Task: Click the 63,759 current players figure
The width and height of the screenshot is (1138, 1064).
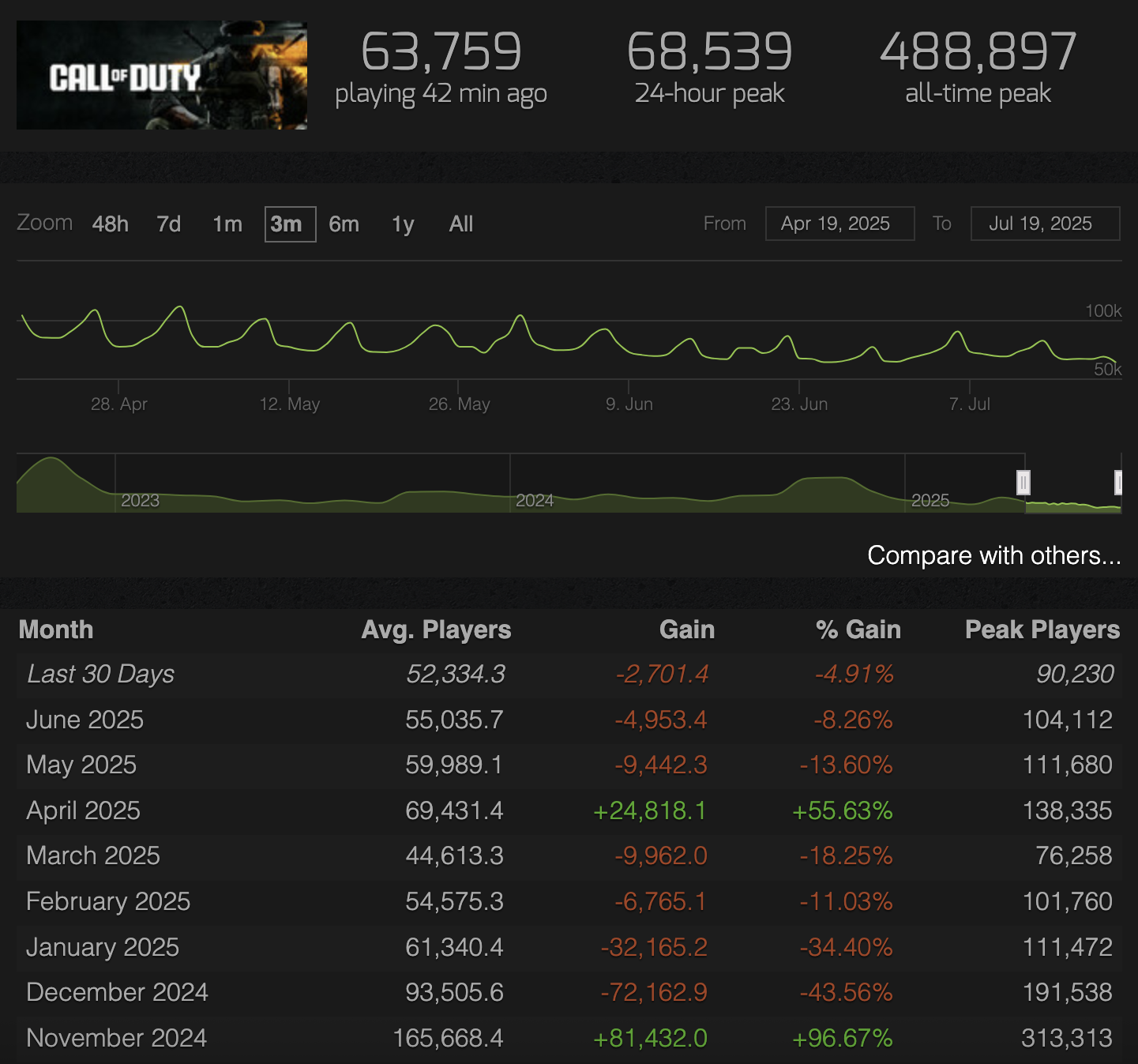Action: (441, 51)
